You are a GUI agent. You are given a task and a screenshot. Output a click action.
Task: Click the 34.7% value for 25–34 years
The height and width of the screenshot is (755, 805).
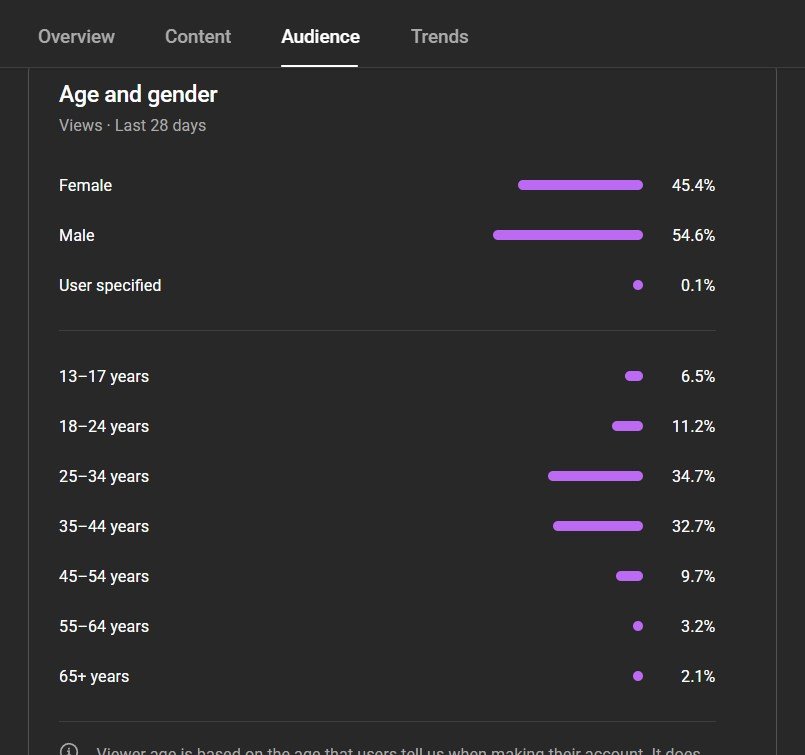click(693, 476)
